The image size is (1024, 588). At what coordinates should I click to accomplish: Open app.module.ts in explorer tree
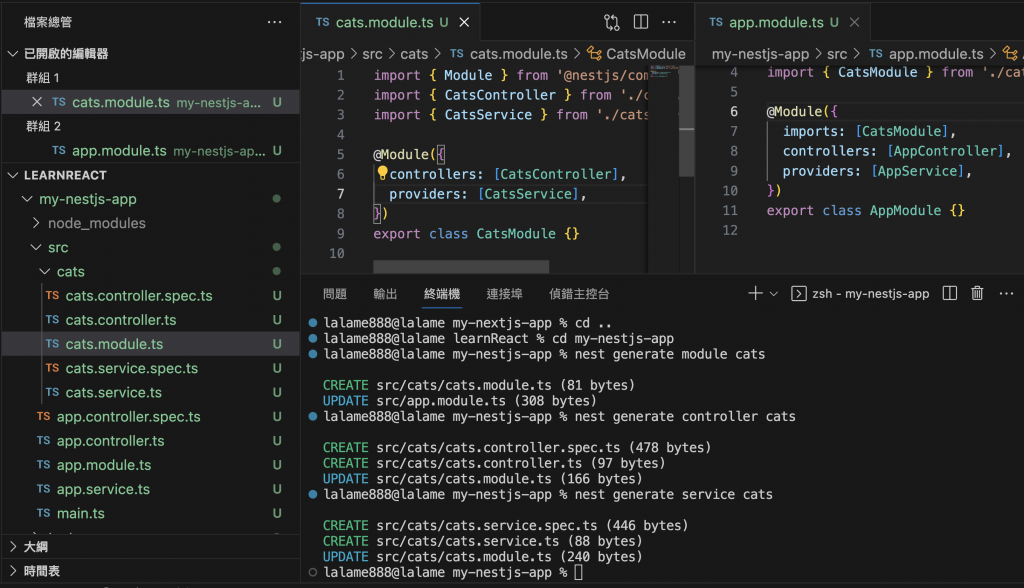(x=151, y=465)
